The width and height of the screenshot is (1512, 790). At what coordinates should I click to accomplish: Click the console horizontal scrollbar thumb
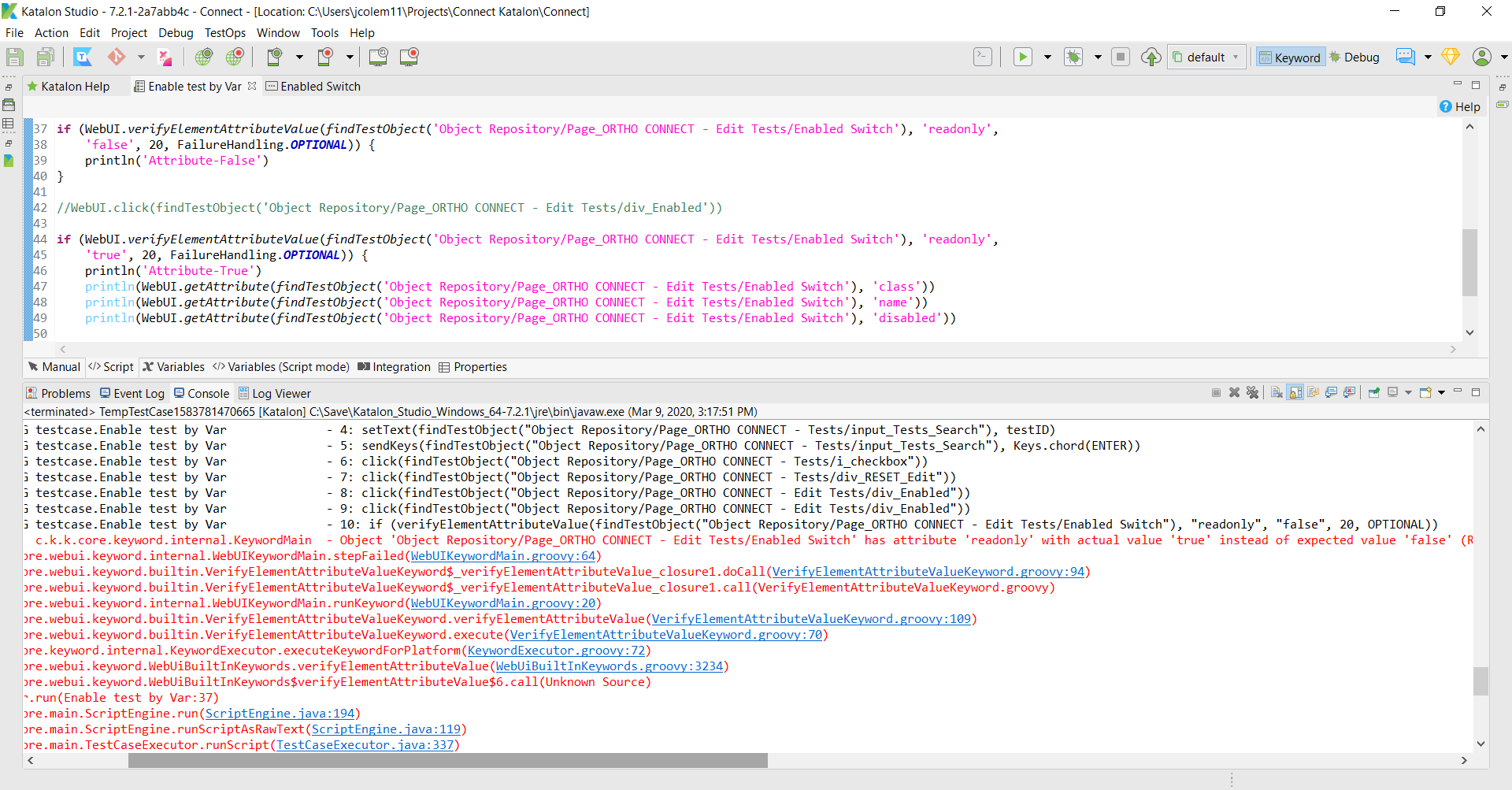(x=448, y=760)
